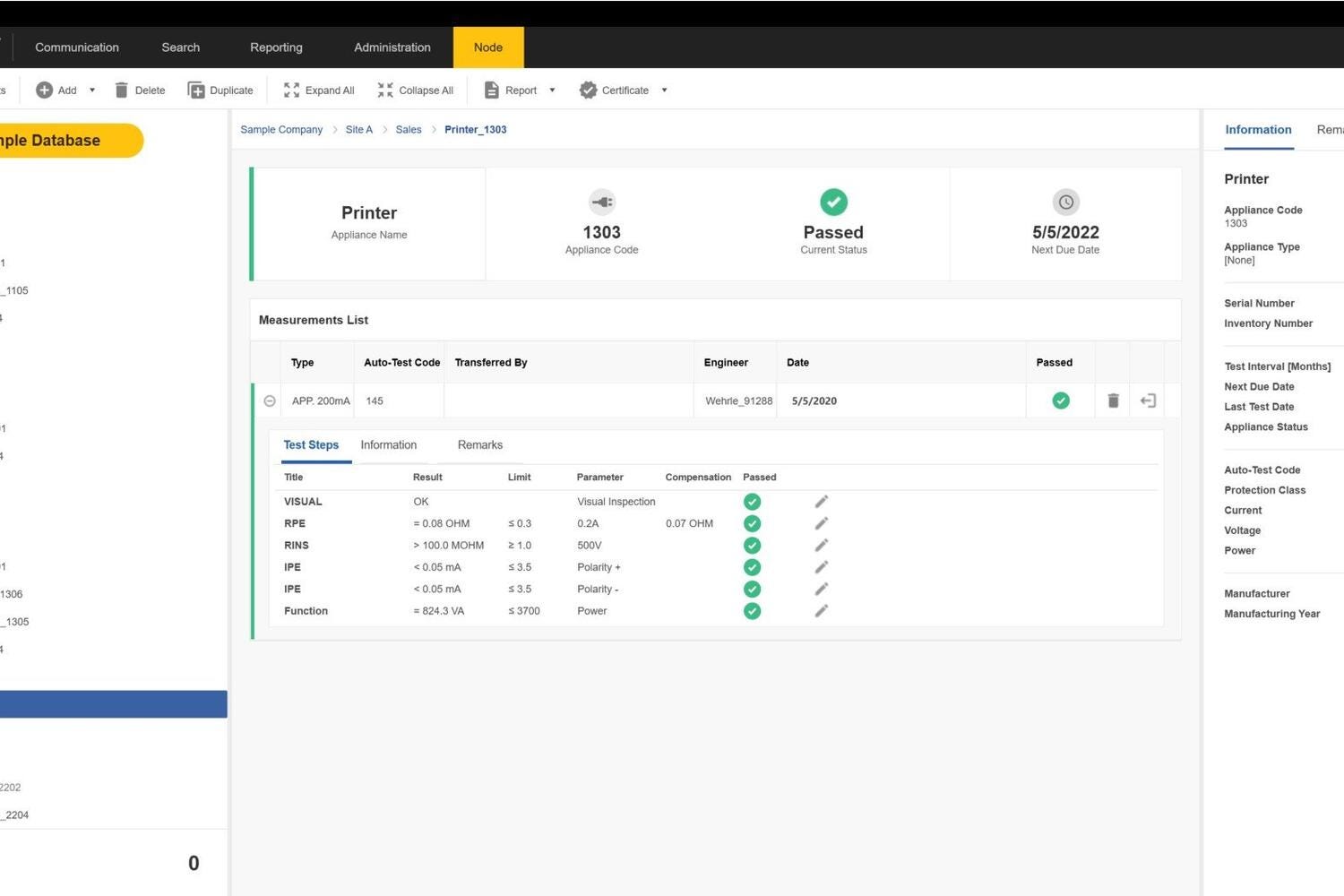This screenshot has width=1344, height=896.
Task: Select the highlighted blue tree item
Action: pyautogui.click(x=113, y=704)
